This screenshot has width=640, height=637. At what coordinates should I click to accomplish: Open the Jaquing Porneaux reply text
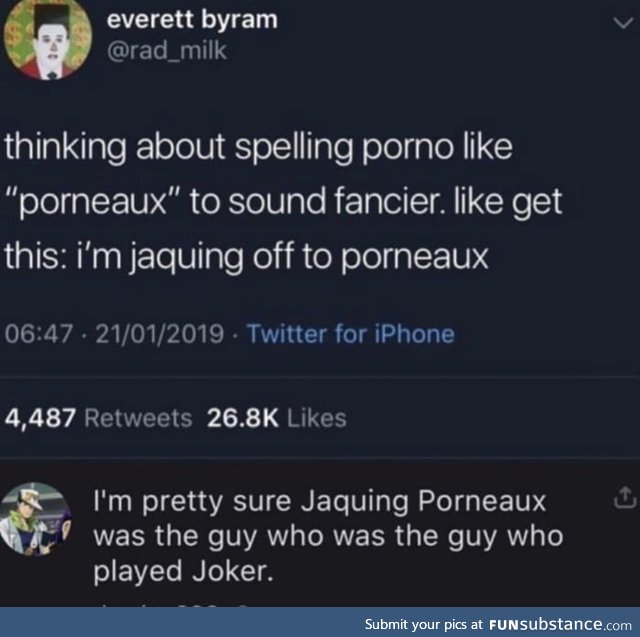click(328, 537)
